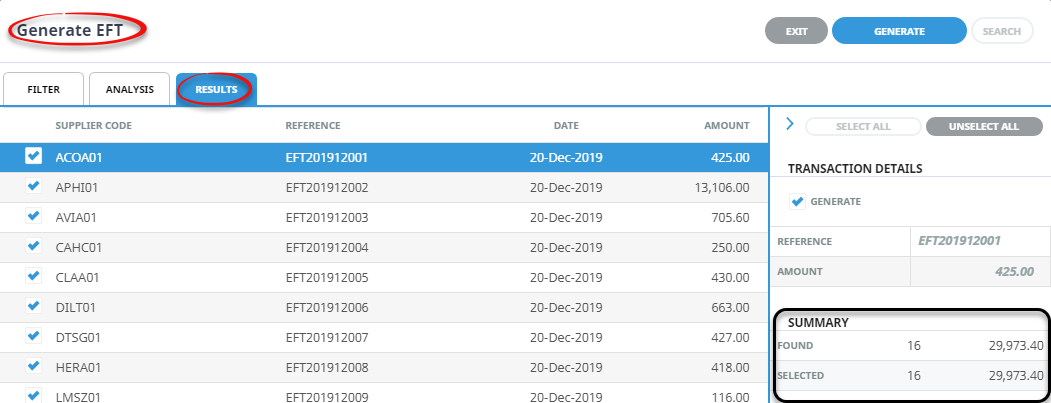Switch to the Filter tab
Image resolution: width=1051 pixels, height=403 pixels.
click(43, 89)
